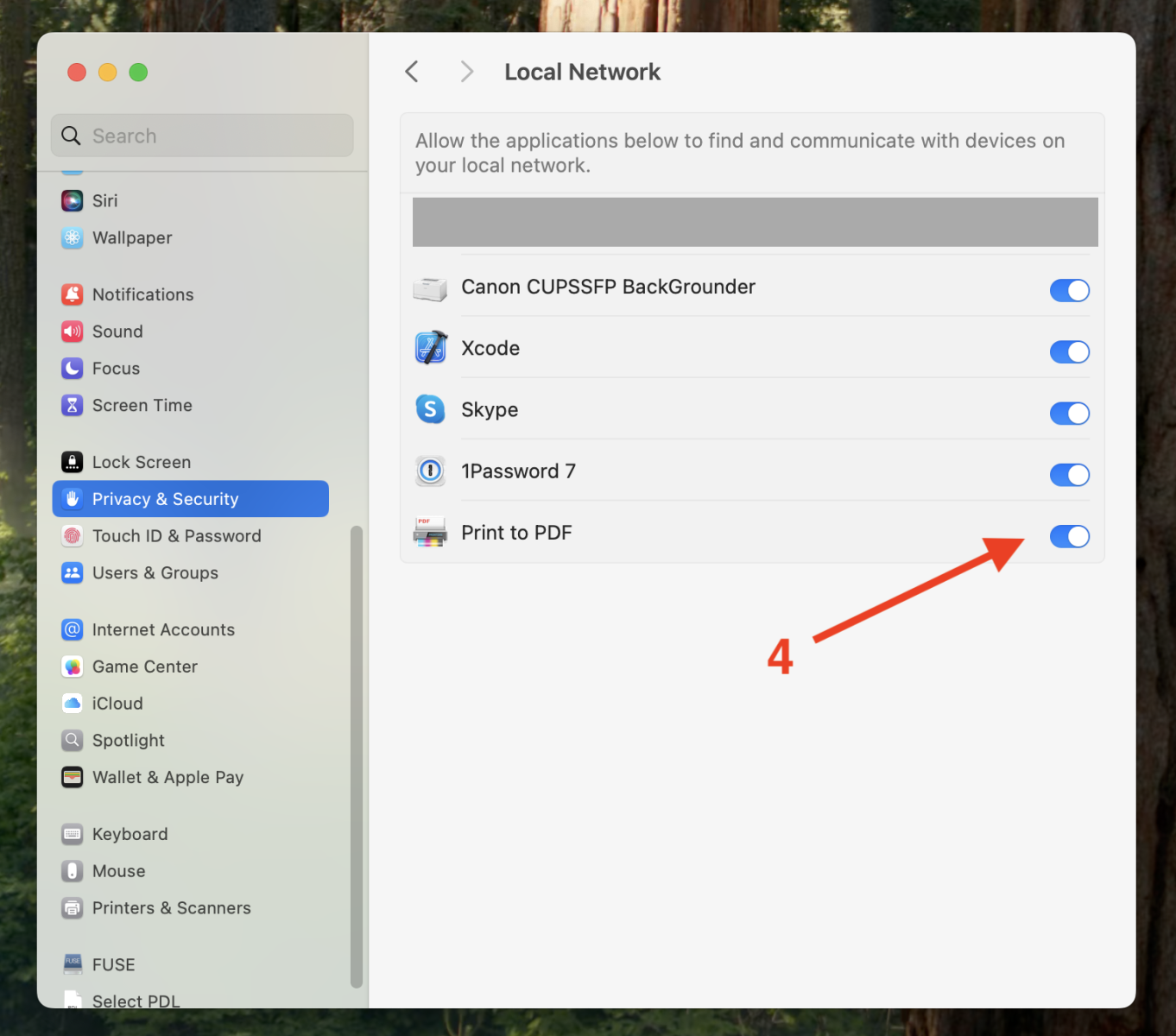Open Users & Groups label
The height and width of the screenshot is (1036, 1176).
coord(155,573)
